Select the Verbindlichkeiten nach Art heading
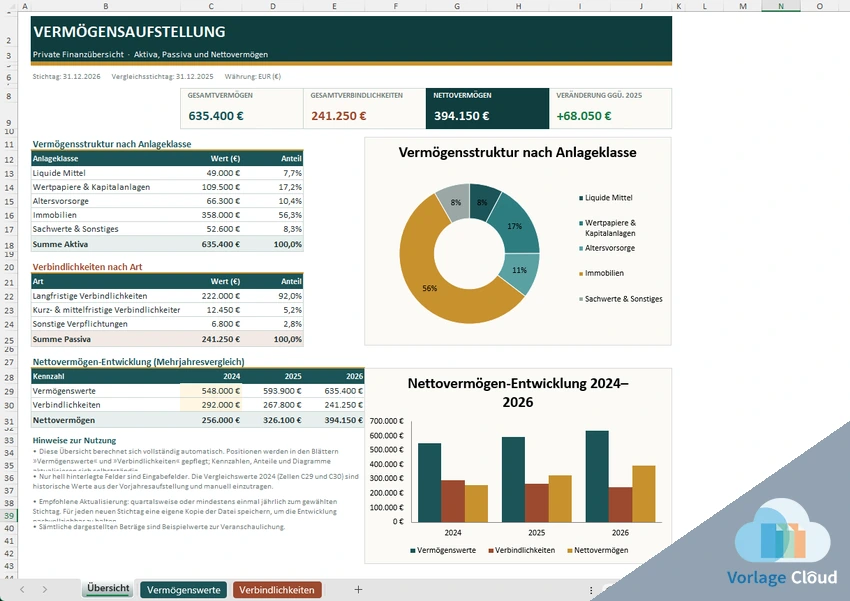The width and height of the screenshot is (850, 601). 87,267
